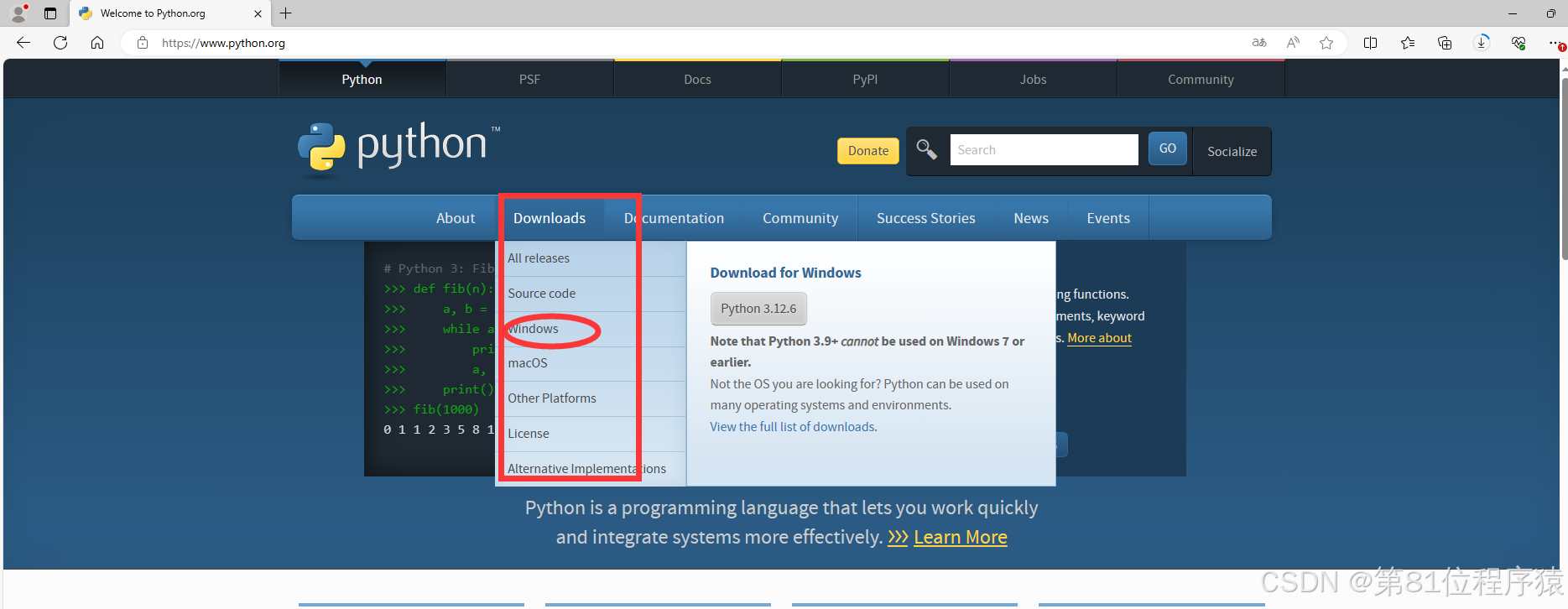This screenshot has height=609, width=1568.
Task: Open the Docs top tab
Action: [x=697, y=80]
